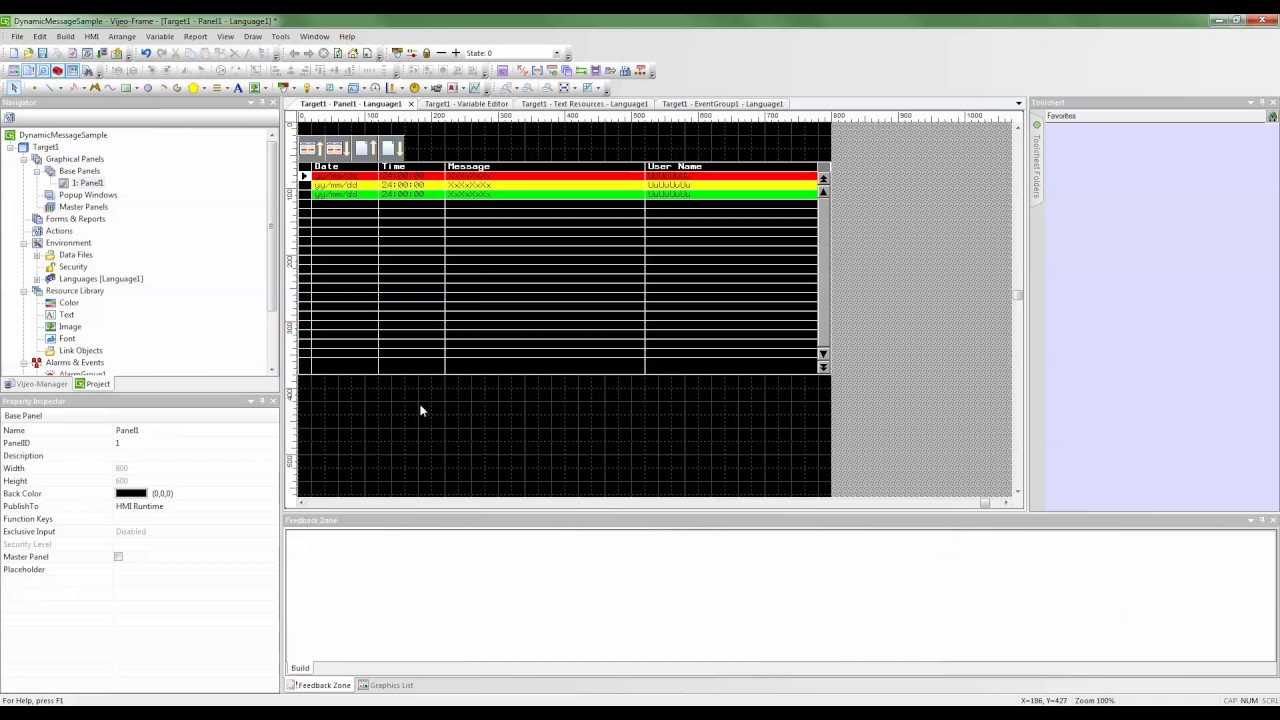The width and height of the screenshot is (1280, 720).
Task: Collapse the Target1 tree node
Action: 10,147
